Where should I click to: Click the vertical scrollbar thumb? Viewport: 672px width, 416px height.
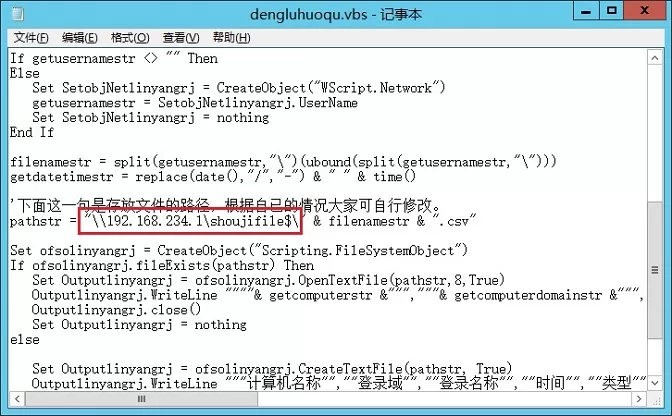click(655, 270)
